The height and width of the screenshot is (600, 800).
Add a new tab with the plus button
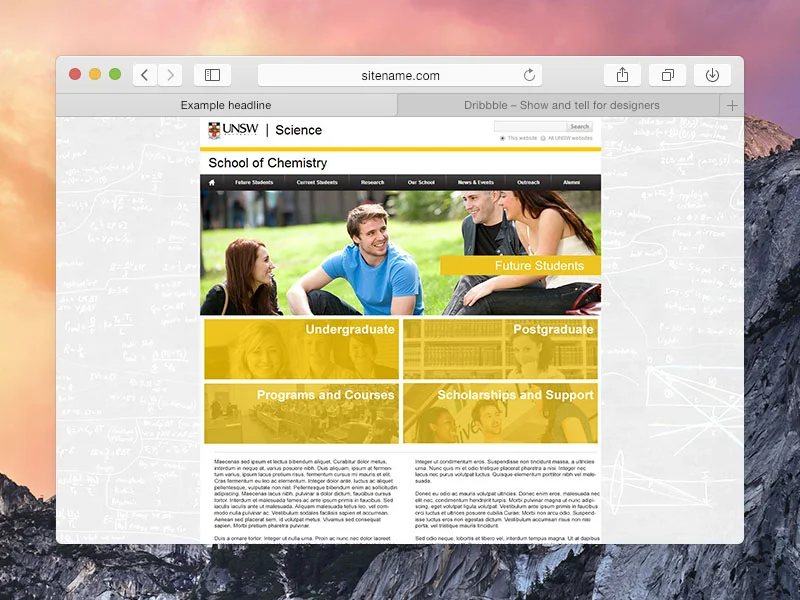tap(732, 106)
